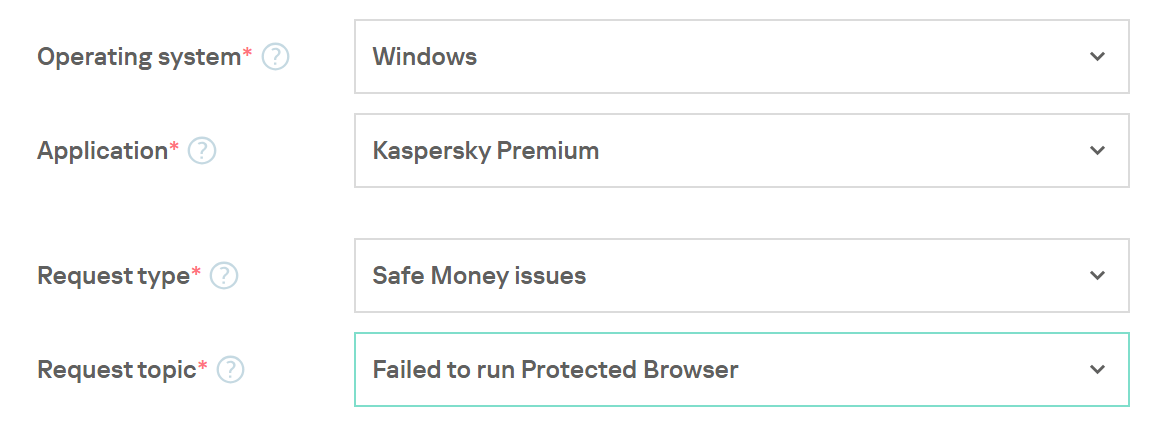Expand the Request type combo box
The width and height of the screenshot is (1150, 424).
point(741,276)
